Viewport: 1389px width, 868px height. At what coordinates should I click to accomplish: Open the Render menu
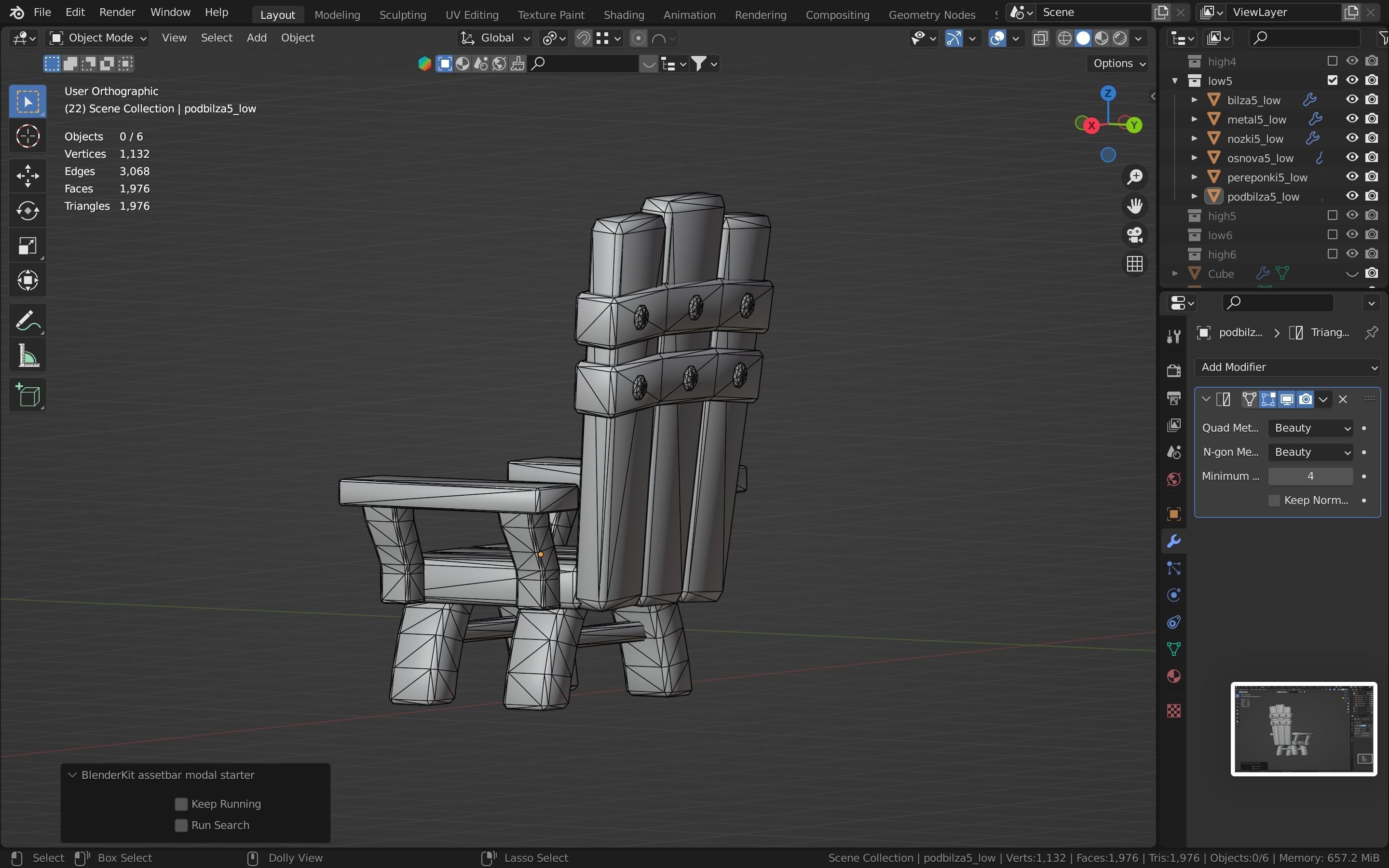[117, 12]
